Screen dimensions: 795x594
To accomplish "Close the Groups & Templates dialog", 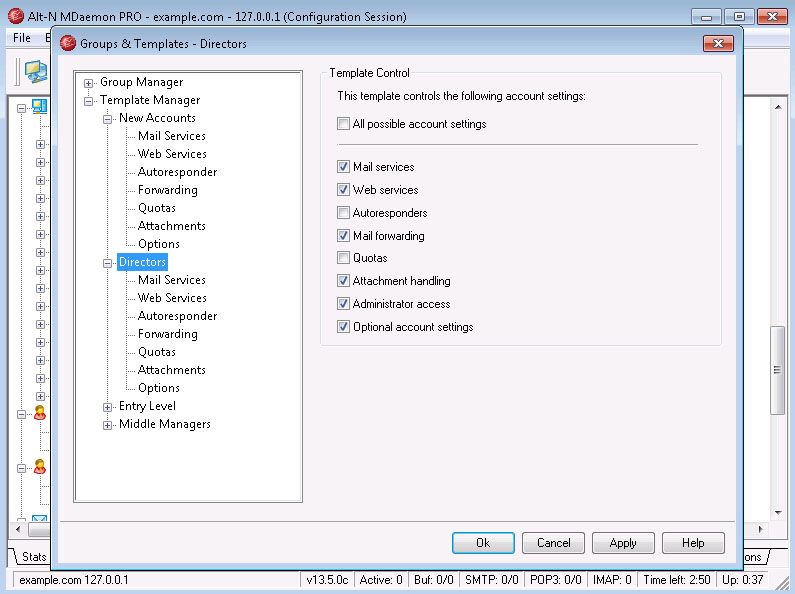I will (x=718, y=44).
